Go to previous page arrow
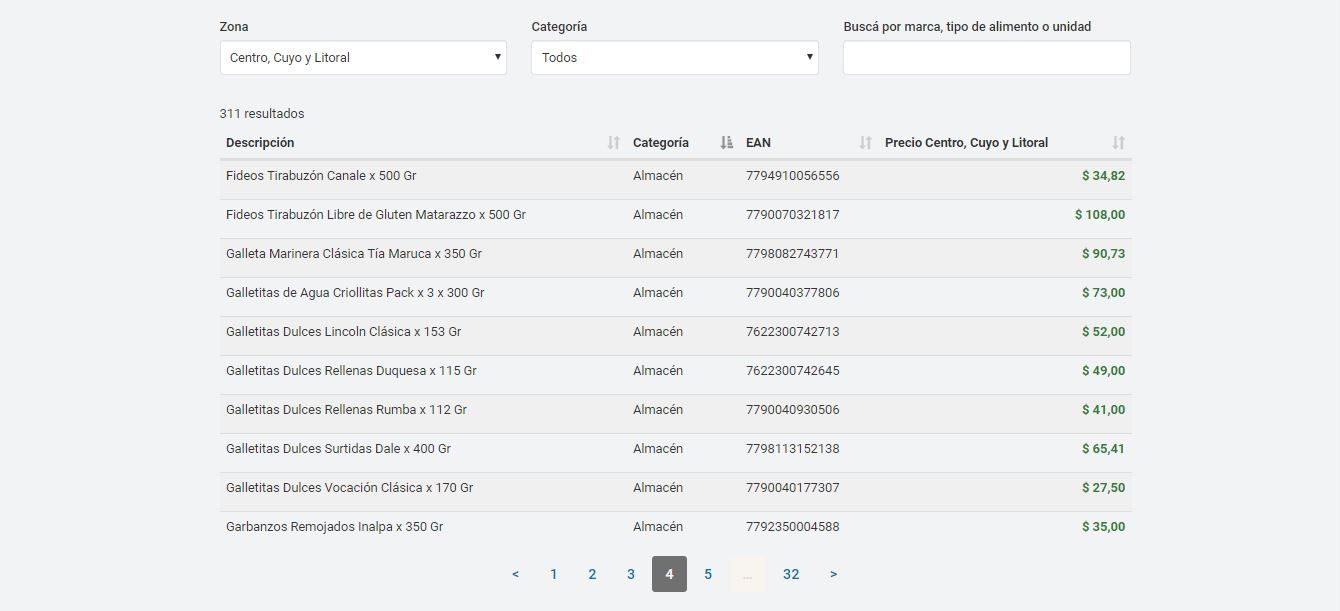 pos(515,574)
